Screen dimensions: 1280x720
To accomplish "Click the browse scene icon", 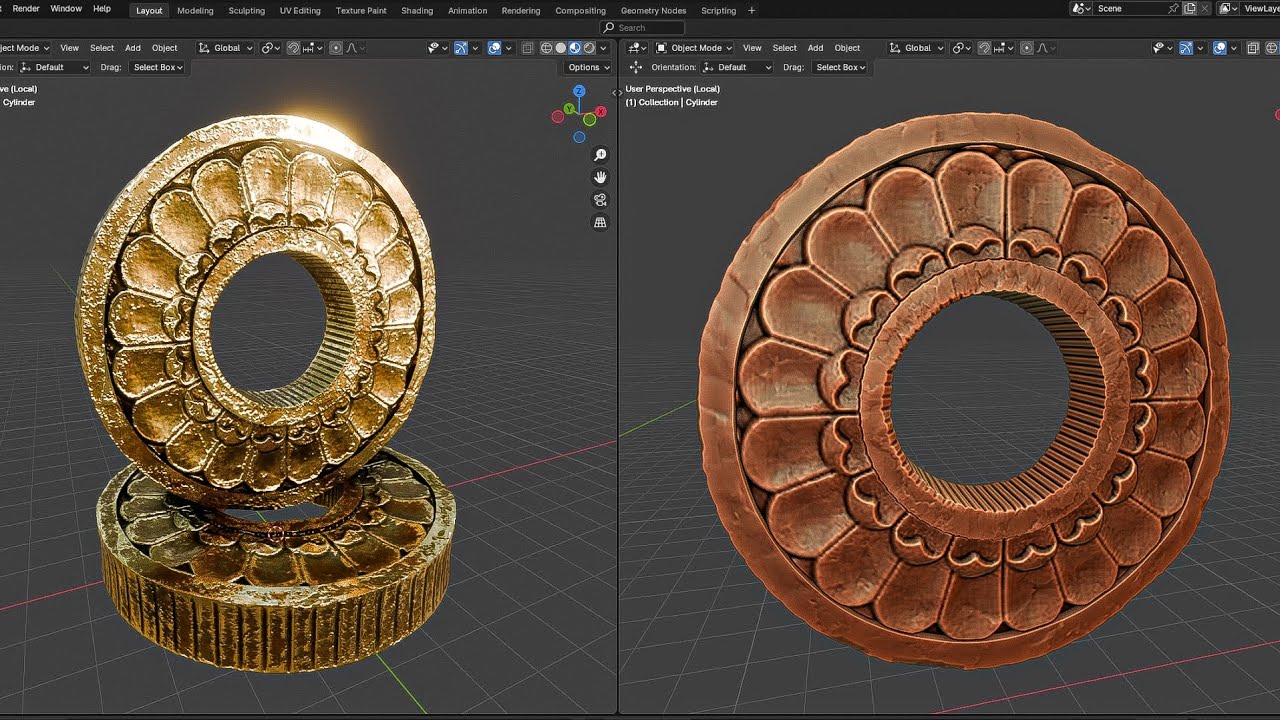I will click(x=1081, y=8).
